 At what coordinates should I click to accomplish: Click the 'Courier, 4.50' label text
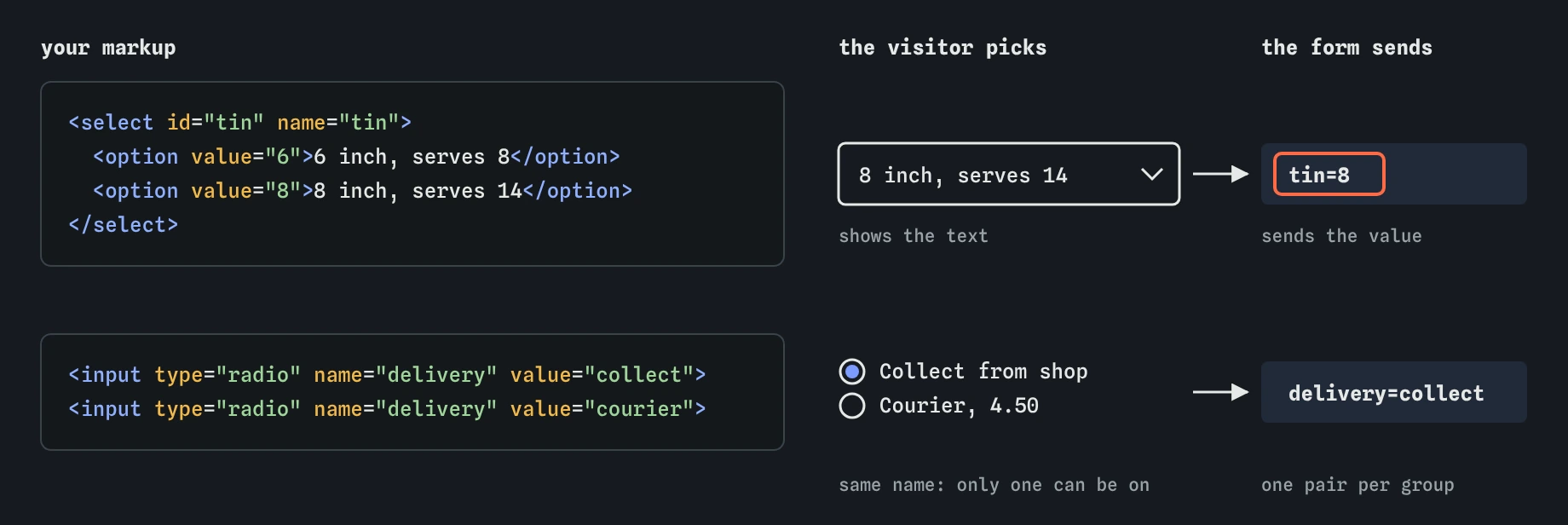[959, 406]
